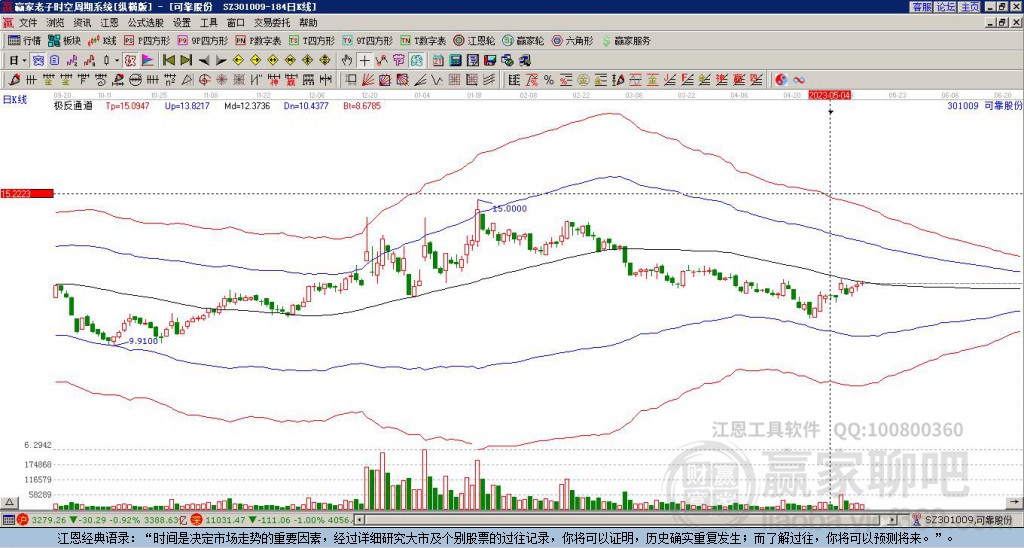Open the T数字表 number table
Viewport: 1024px width, 548px height.
click(x=423, y=40)
